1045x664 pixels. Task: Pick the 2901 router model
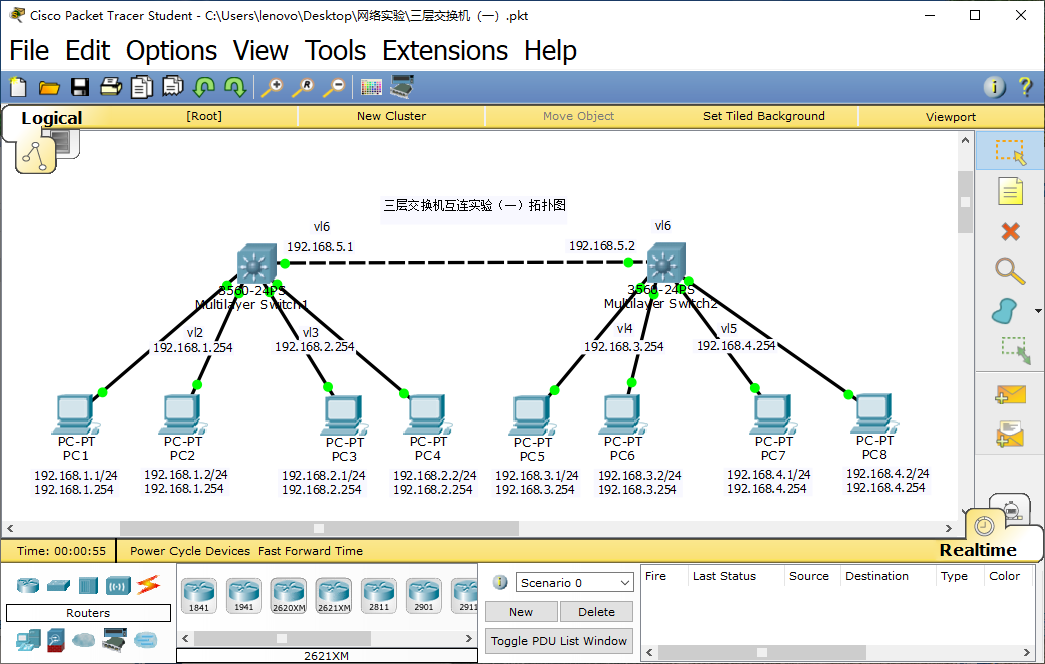(x=424, y=595)
